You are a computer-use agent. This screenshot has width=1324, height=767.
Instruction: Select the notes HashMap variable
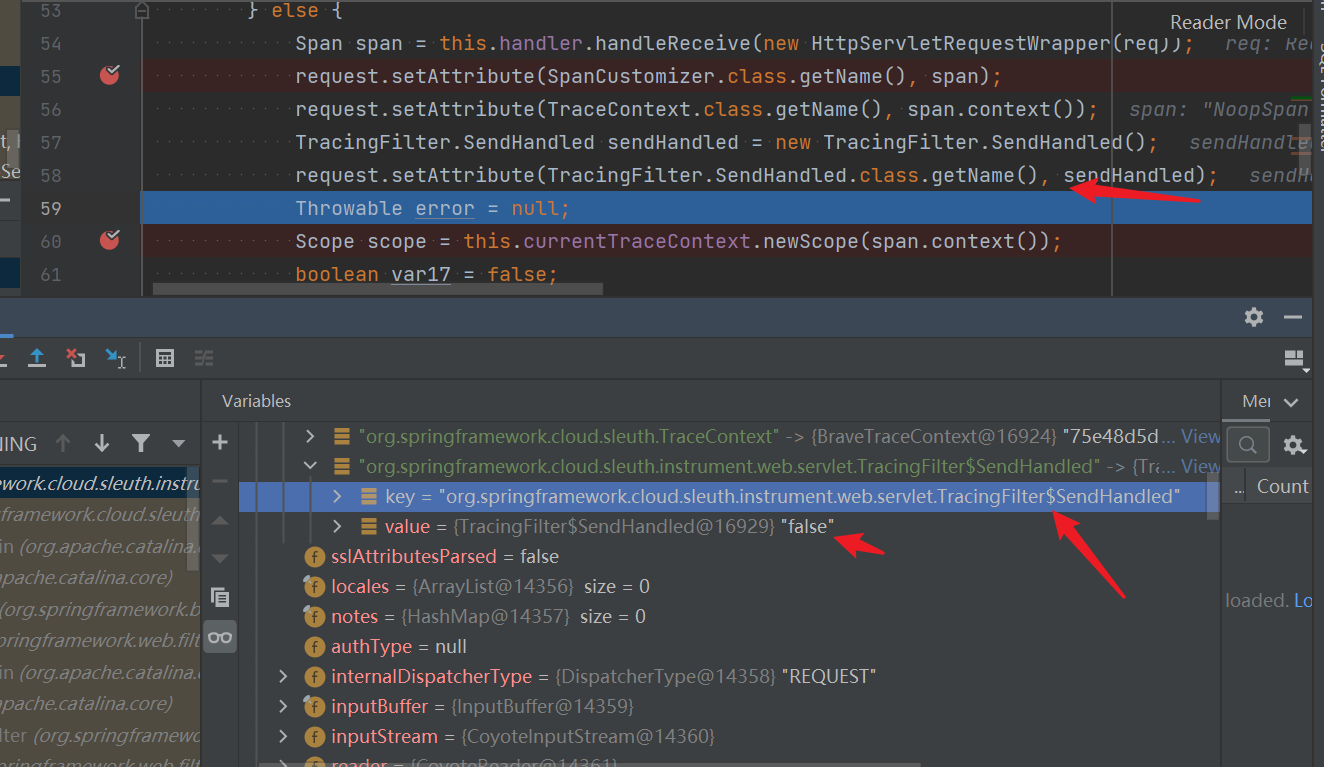click(474, 616)
